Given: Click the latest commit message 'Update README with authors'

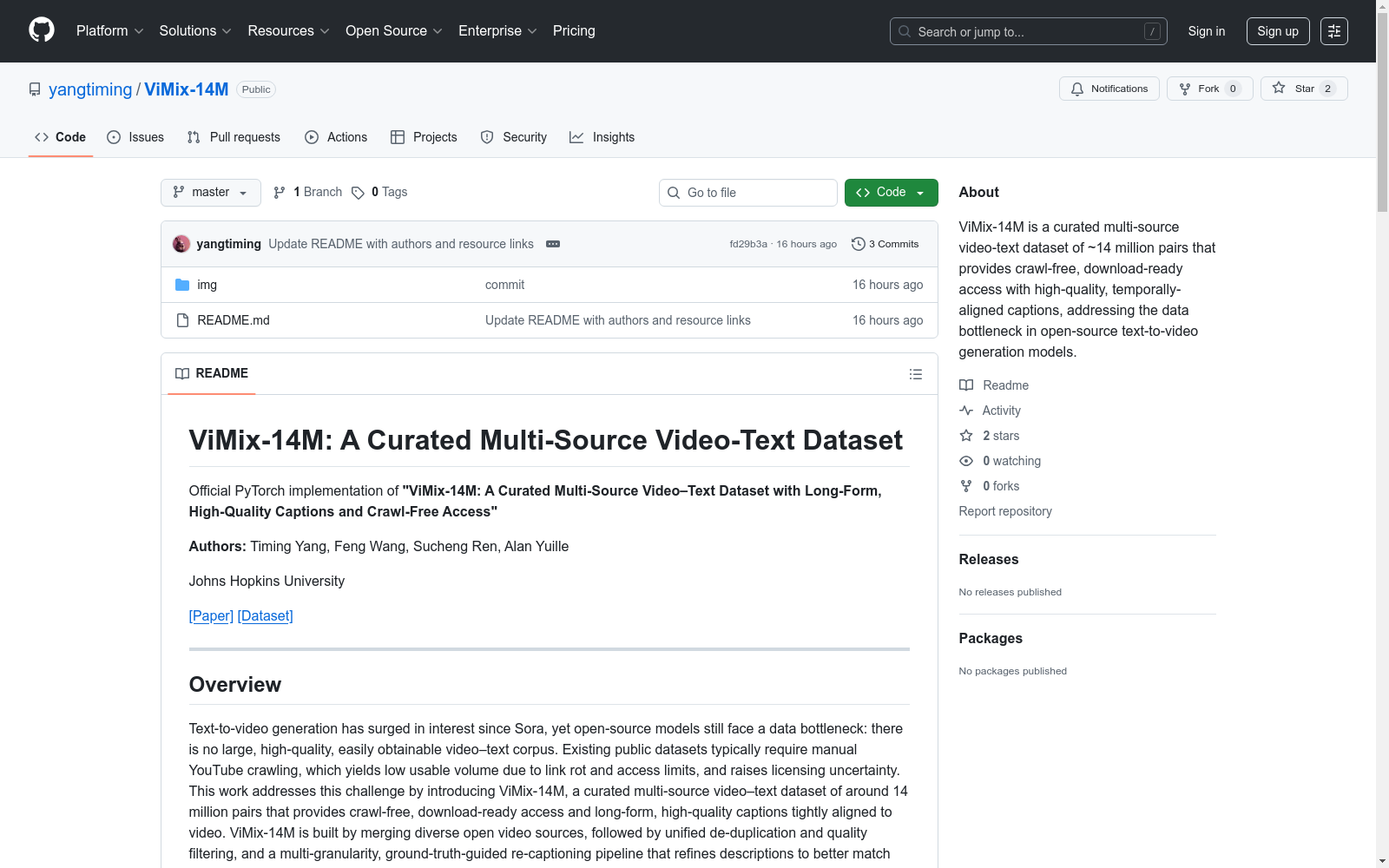Looking at the screenshot, I should click(401, 244).
